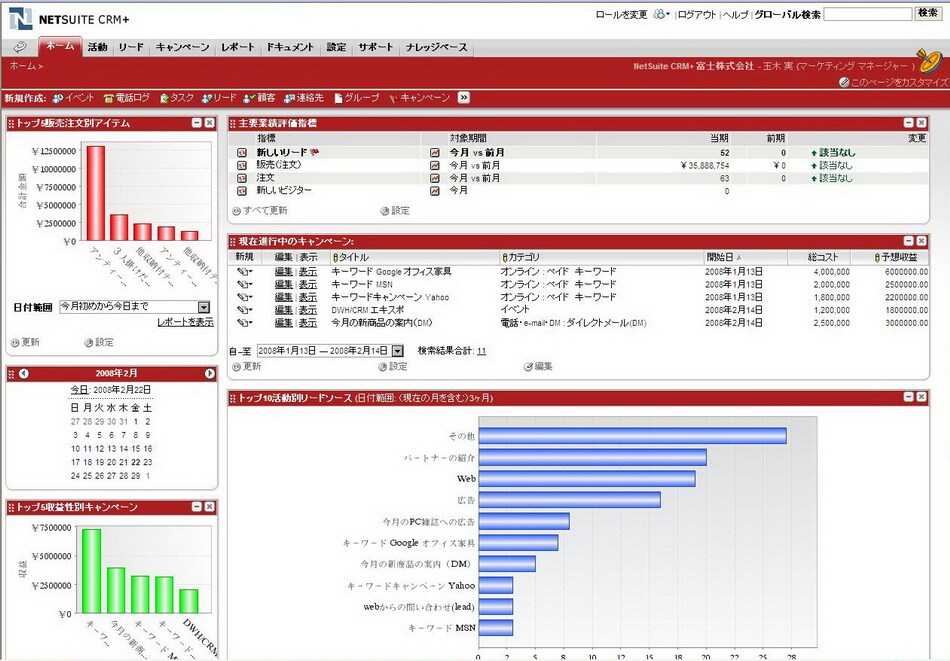950x661 pixels.
Task: Click 編集 button below campaigns list
Action: (538, 367)
